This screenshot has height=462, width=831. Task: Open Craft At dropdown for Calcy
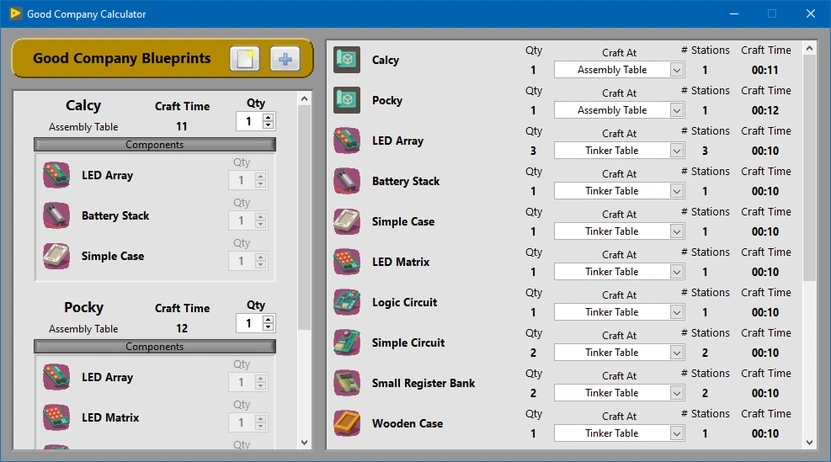(676, 70)
